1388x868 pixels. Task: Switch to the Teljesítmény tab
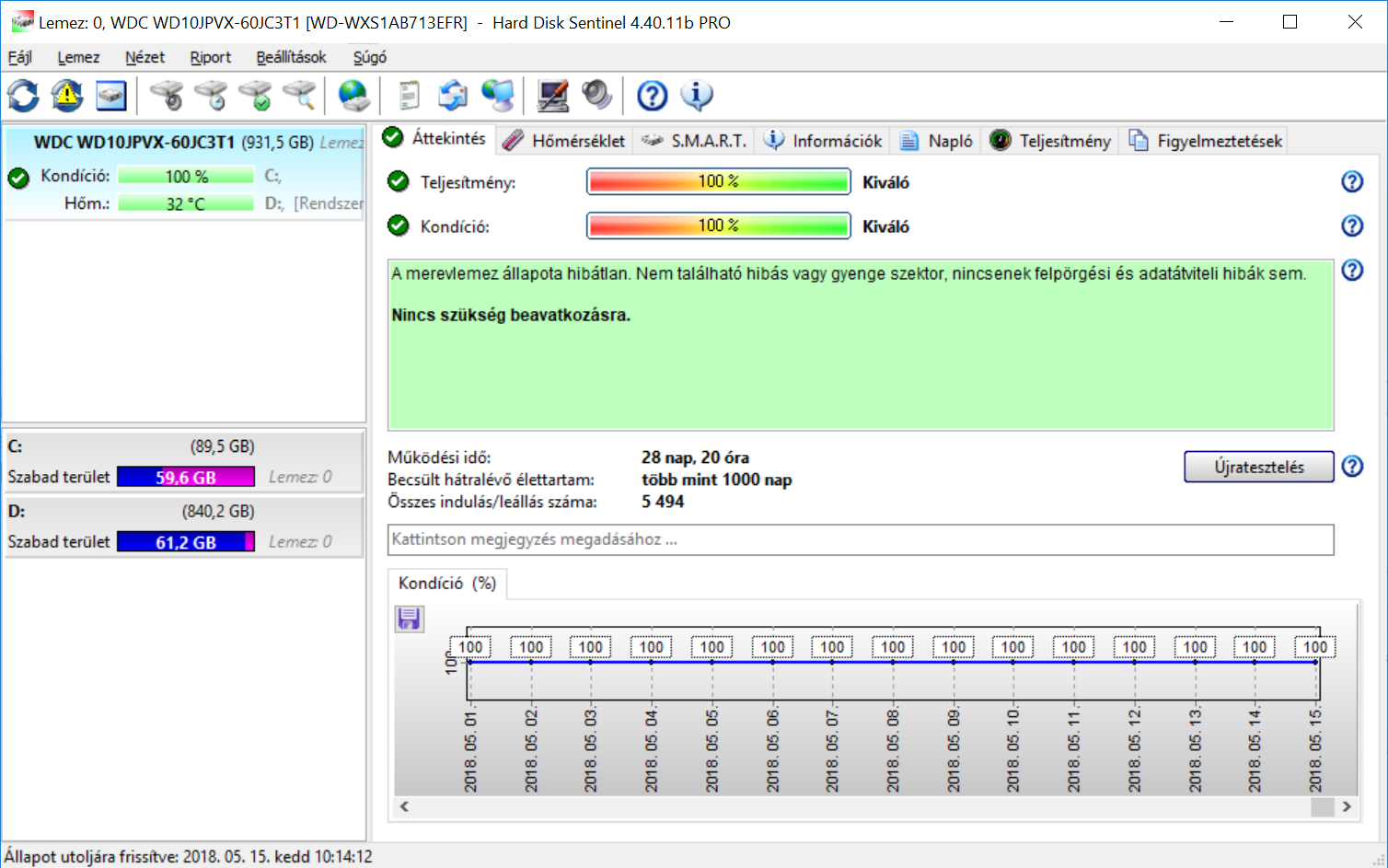[1050, 141]
